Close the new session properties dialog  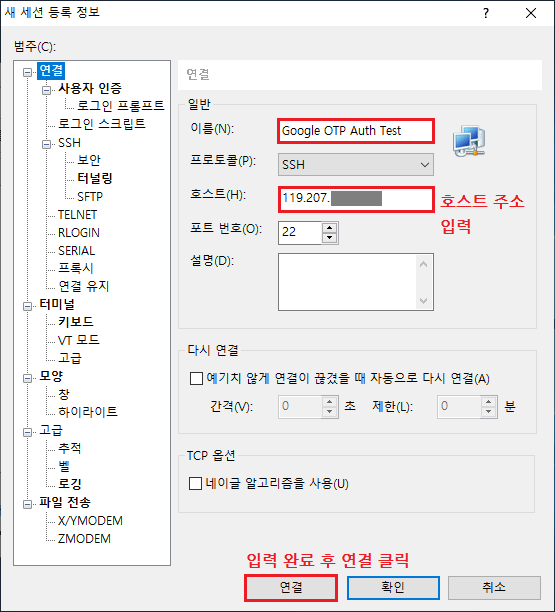coord(531,13)
